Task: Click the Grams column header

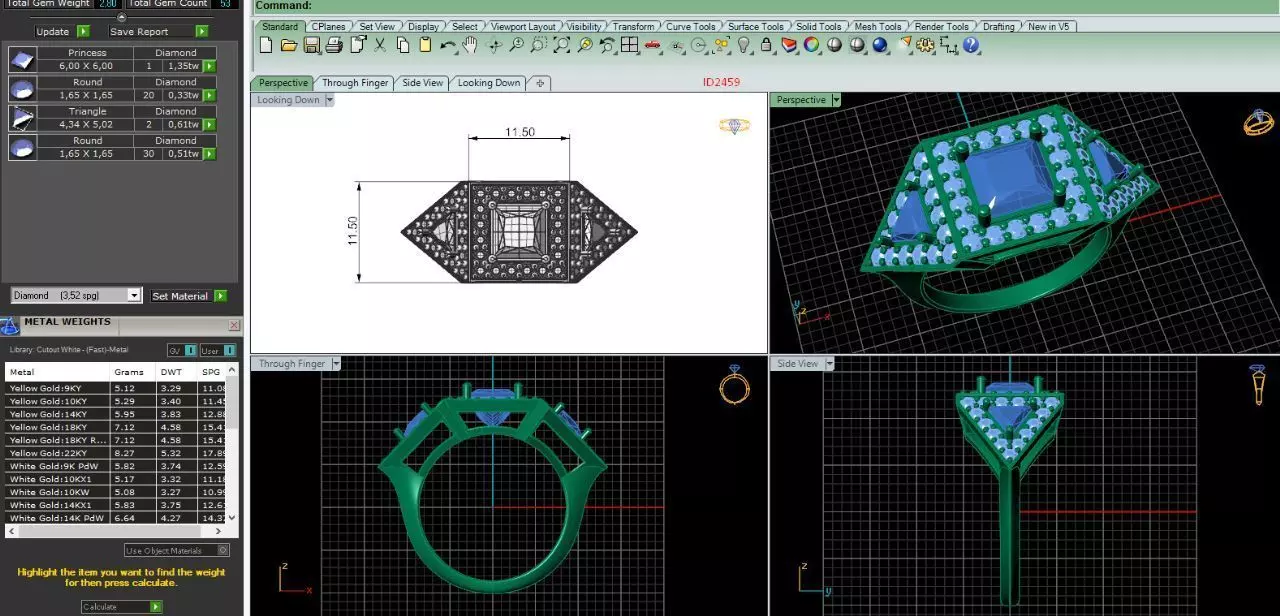Action: tap(133, 372)
